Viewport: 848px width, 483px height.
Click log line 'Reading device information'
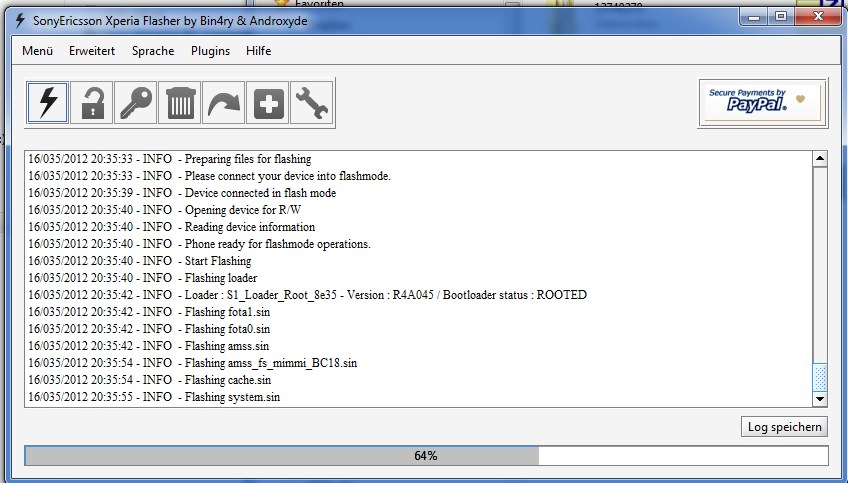point(171,227)
